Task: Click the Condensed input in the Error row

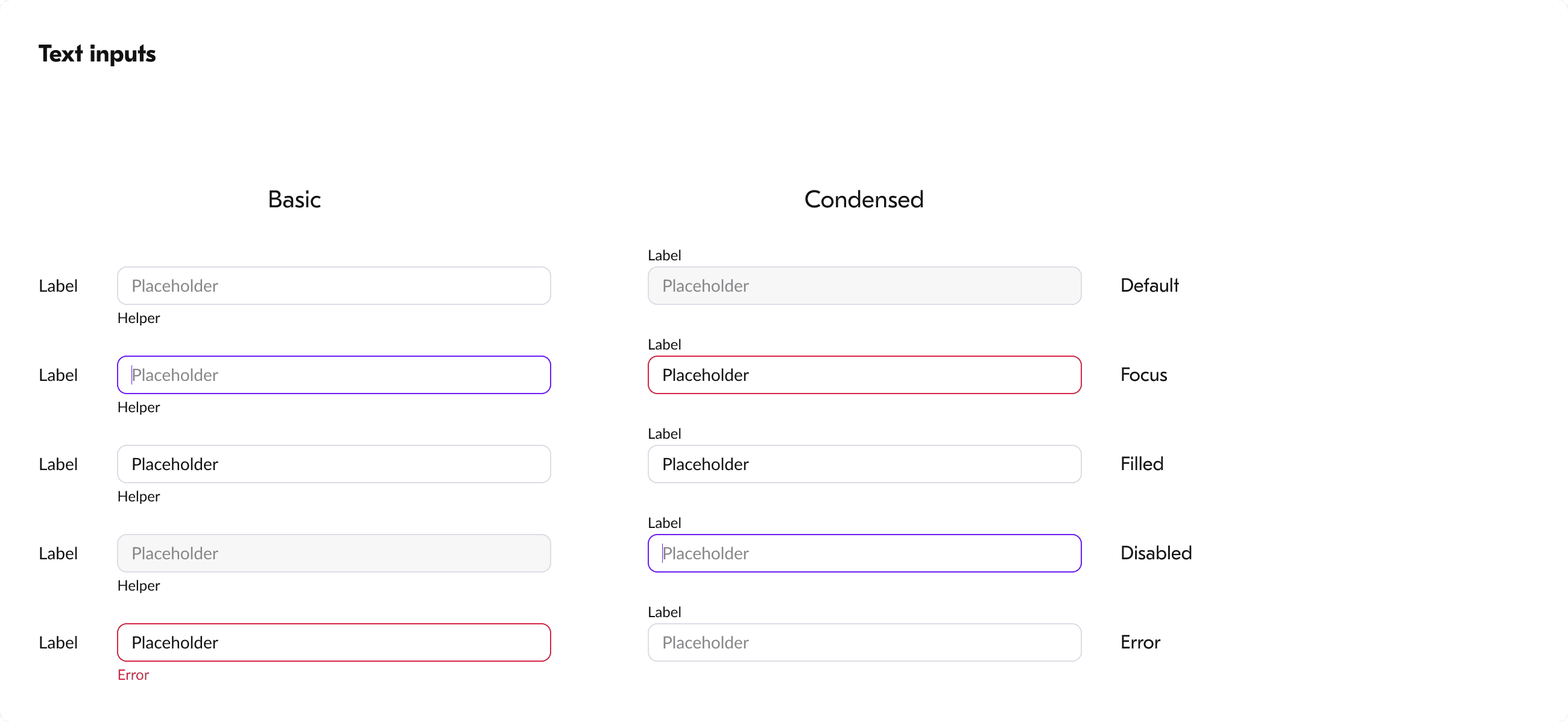Action: (864, 642)
